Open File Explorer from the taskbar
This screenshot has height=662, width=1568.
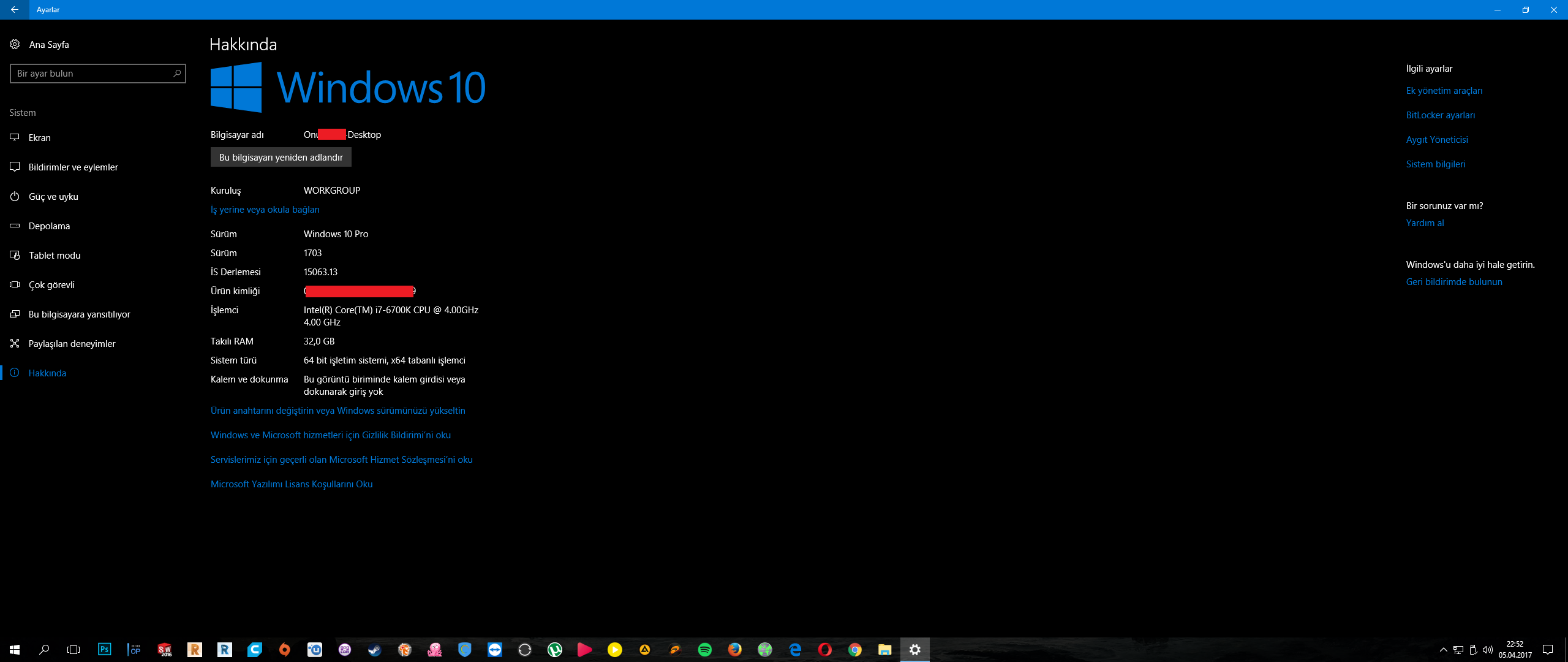click(885, 650)
